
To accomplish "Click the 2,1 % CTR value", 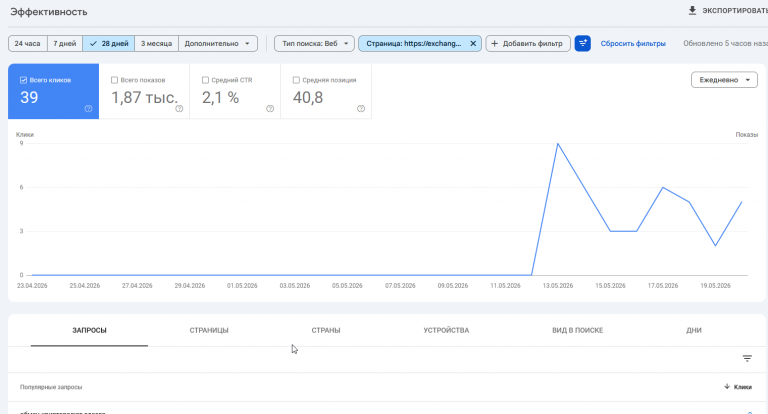I will (x=220, y=97).
